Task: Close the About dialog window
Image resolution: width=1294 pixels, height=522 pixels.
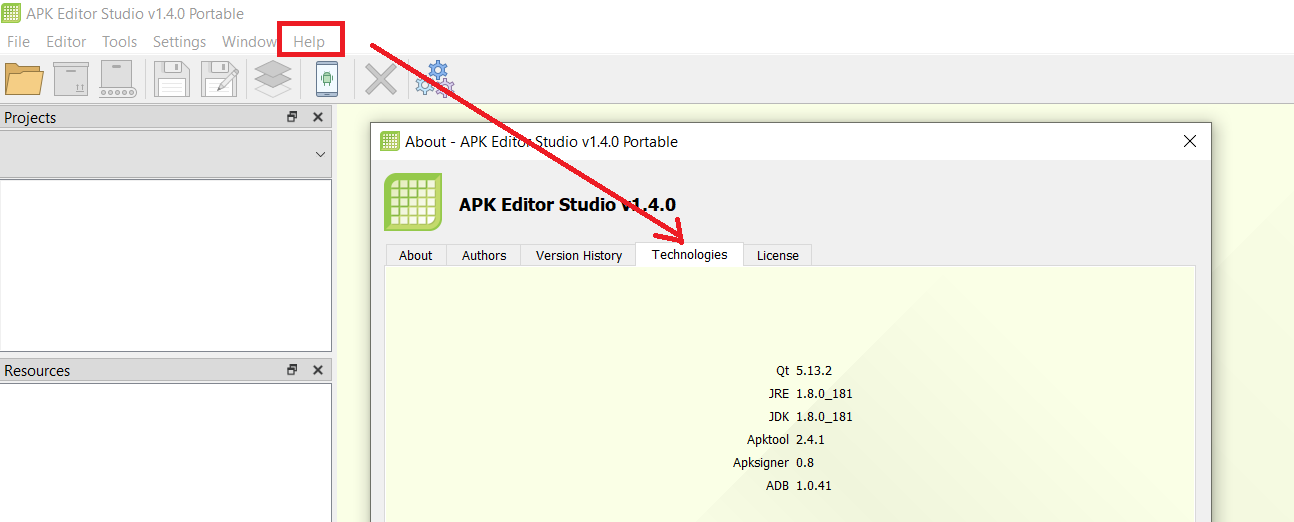Action: coord(1190,142)
